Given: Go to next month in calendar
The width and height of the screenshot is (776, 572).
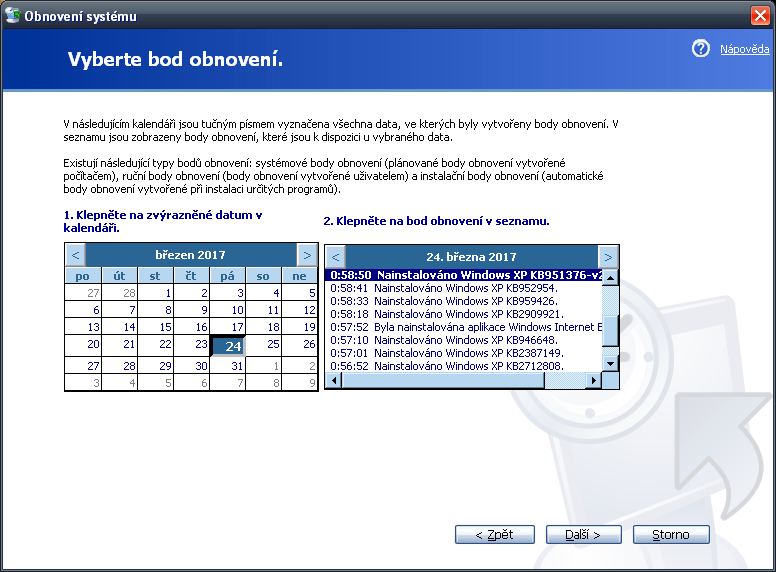Looking at the screenshot, I should 307,255.
